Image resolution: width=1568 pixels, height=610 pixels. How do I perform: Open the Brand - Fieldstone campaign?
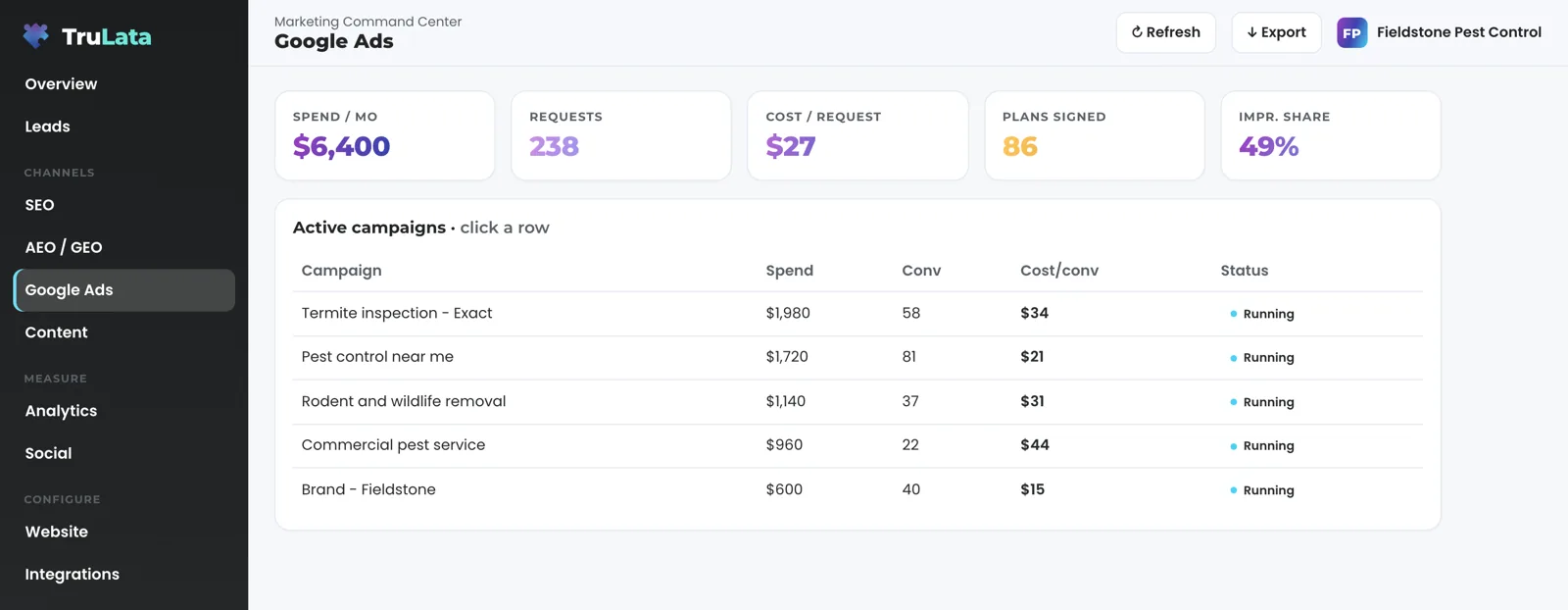(x=857, y=489)
